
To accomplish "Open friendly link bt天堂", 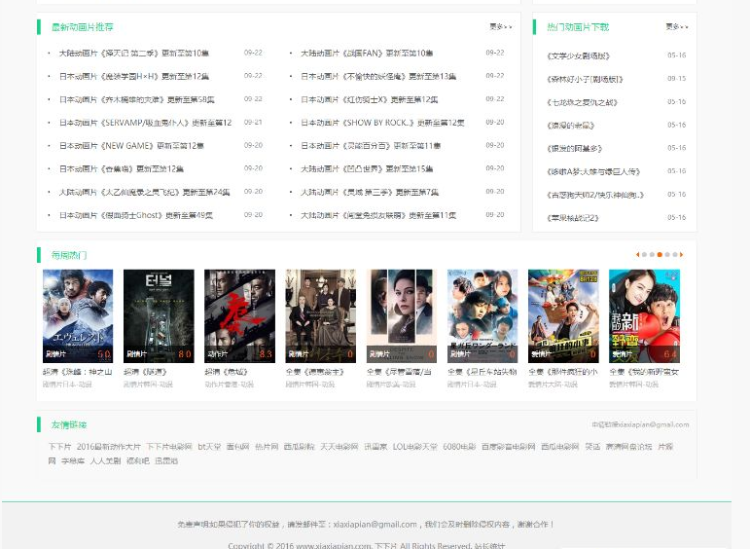I will pyautogui.click(x=210, y=447).
